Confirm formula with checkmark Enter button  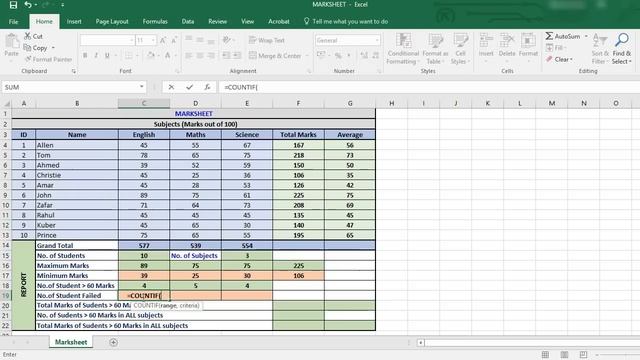point(189,87)
